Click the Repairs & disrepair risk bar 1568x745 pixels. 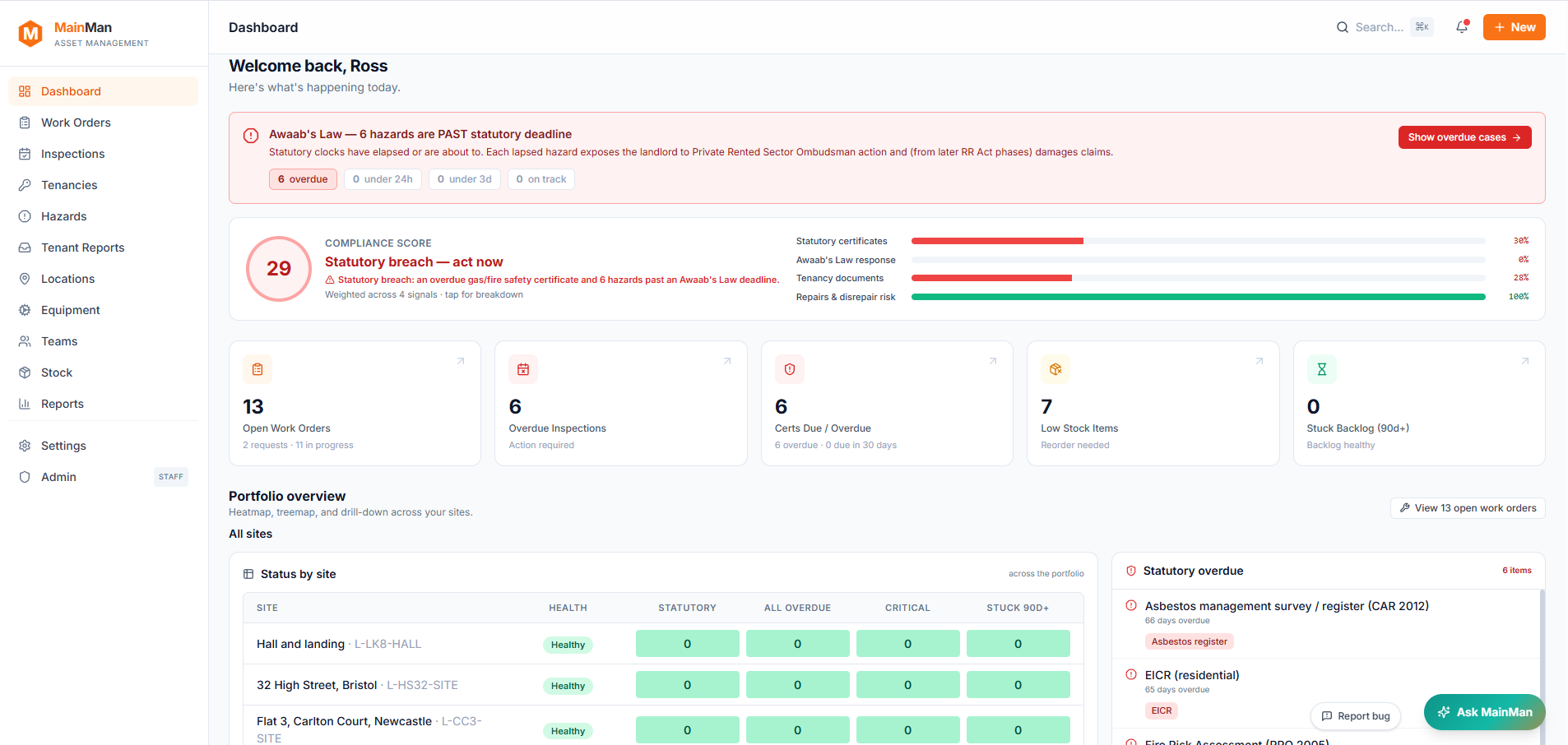coord(1198,297)
